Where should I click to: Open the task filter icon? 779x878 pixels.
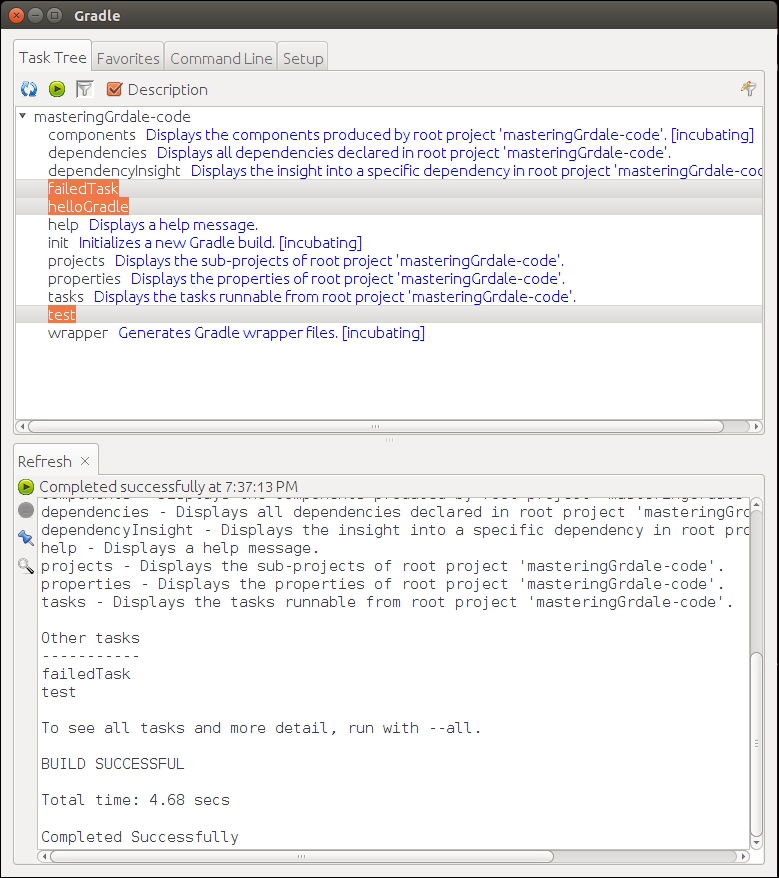pyautogui.click(x=85, y=89)
